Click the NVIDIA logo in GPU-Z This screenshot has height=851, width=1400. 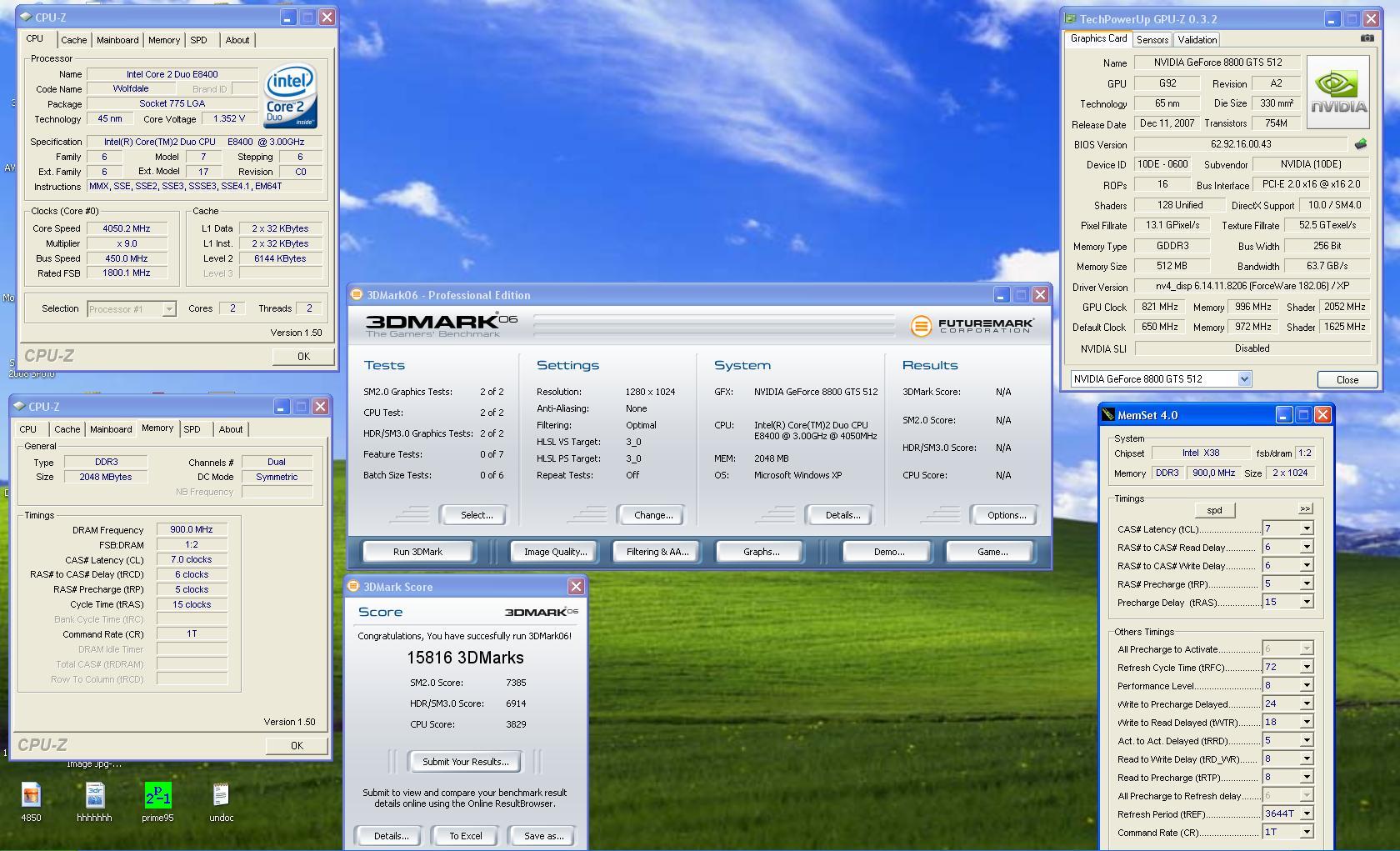pos(1337,93)
